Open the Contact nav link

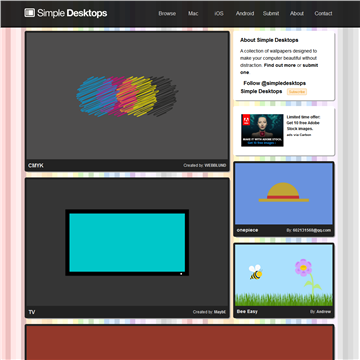[x=323, y=14]
